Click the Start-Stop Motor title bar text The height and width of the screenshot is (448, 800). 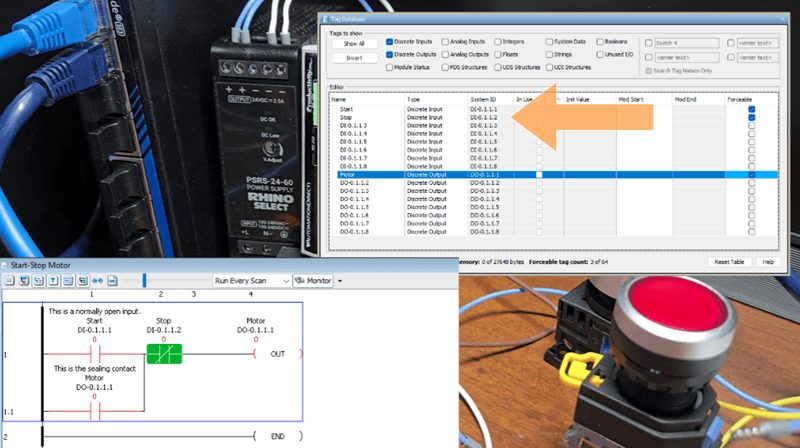(x=41, y=265)
